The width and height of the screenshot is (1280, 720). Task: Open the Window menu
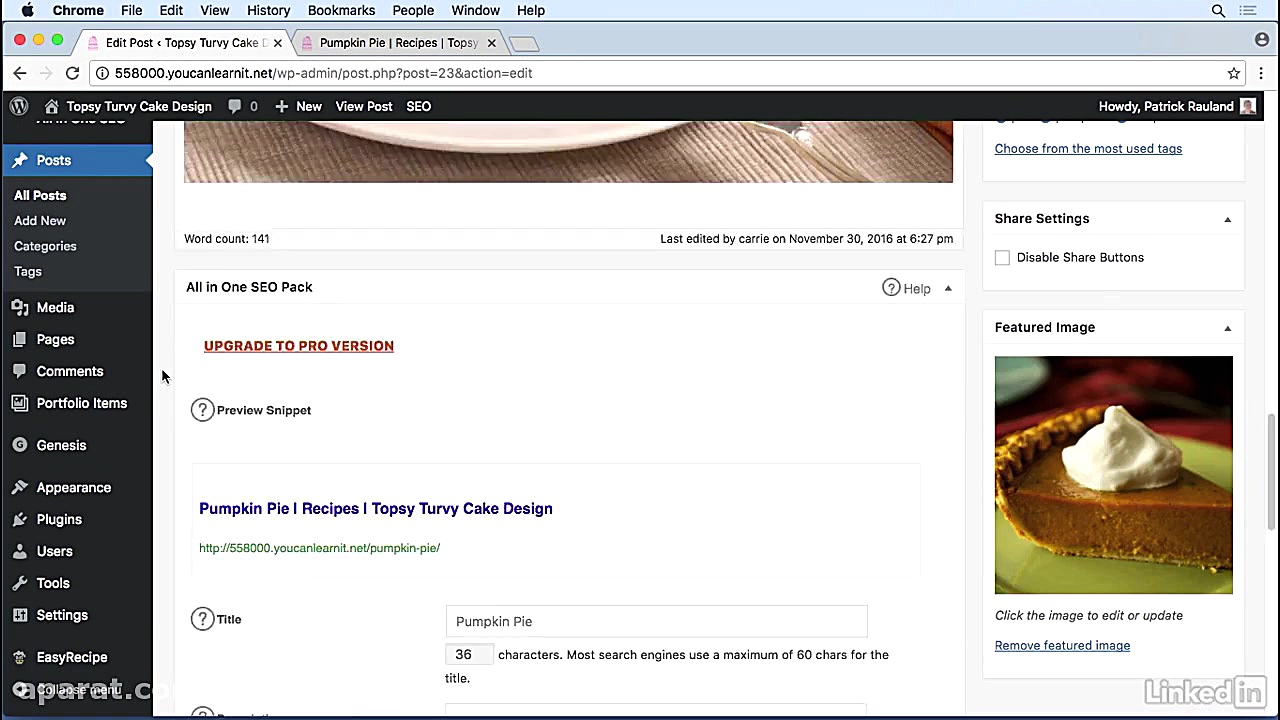(x=475, y=11)
